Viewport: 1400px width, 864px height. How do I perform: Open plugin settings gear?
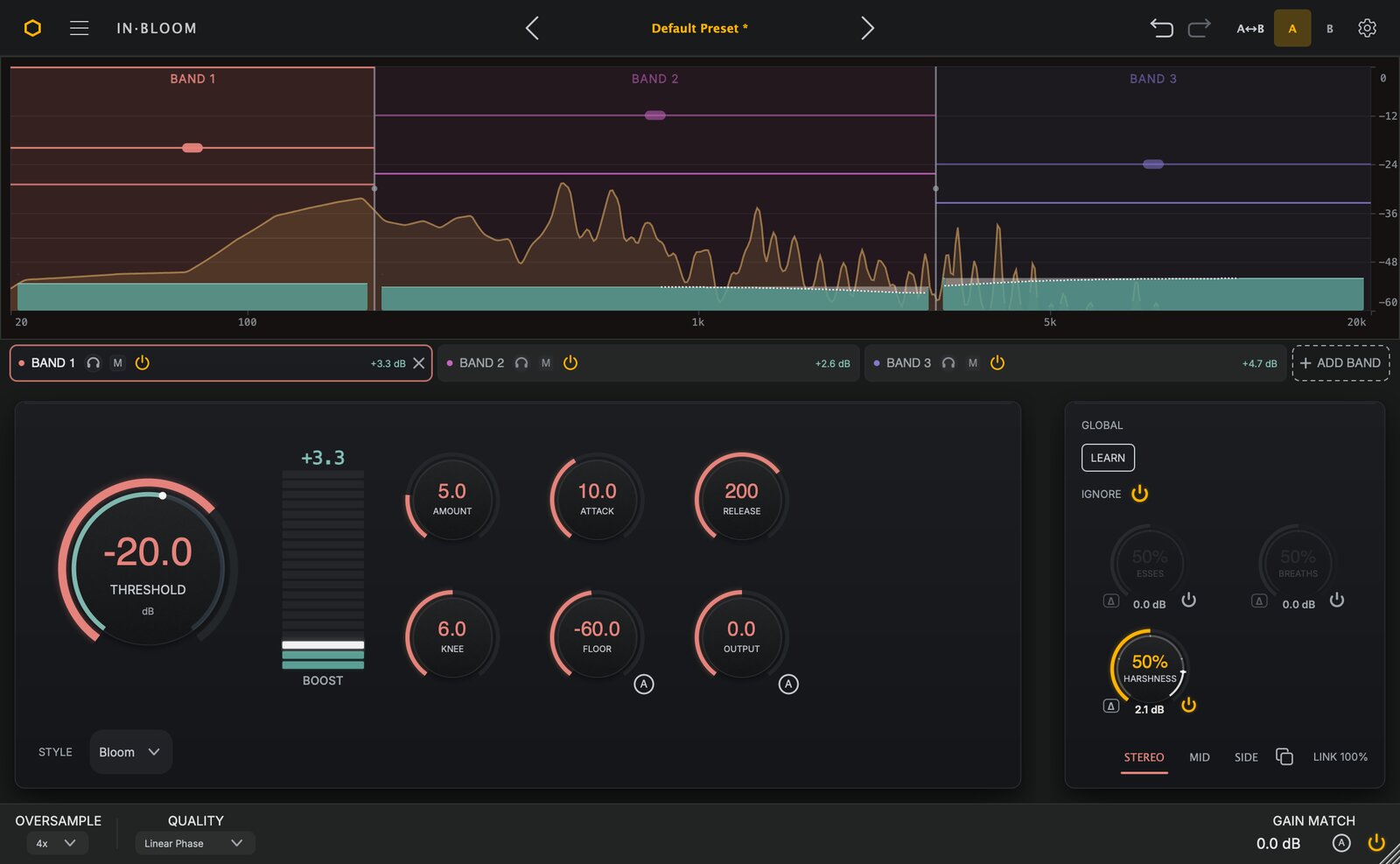click(1367, 28)
